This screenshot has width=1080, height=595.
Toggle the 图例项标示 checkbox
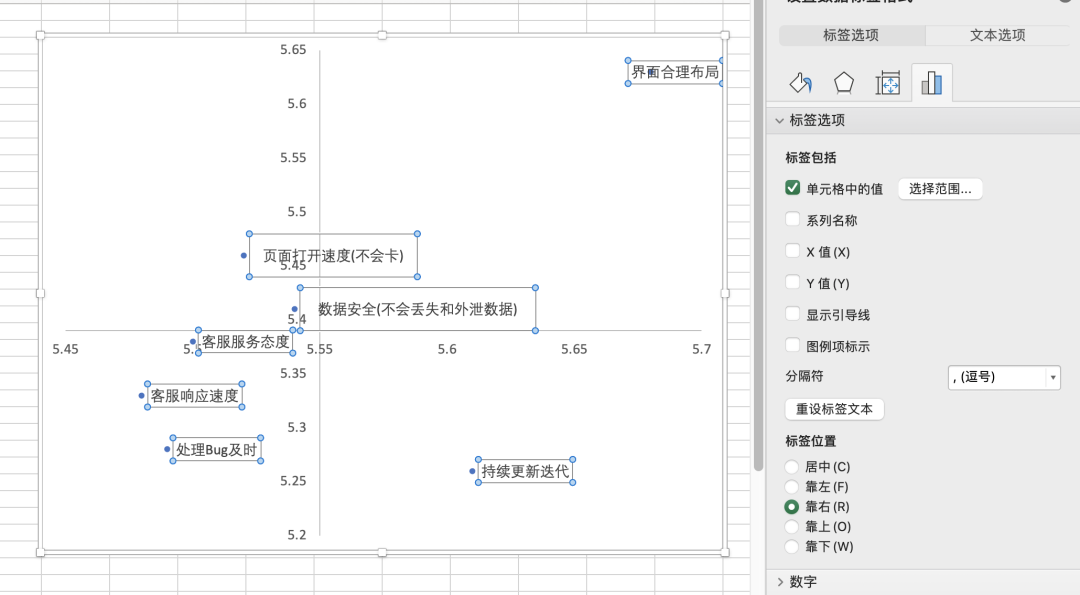[x=793, y=346]
